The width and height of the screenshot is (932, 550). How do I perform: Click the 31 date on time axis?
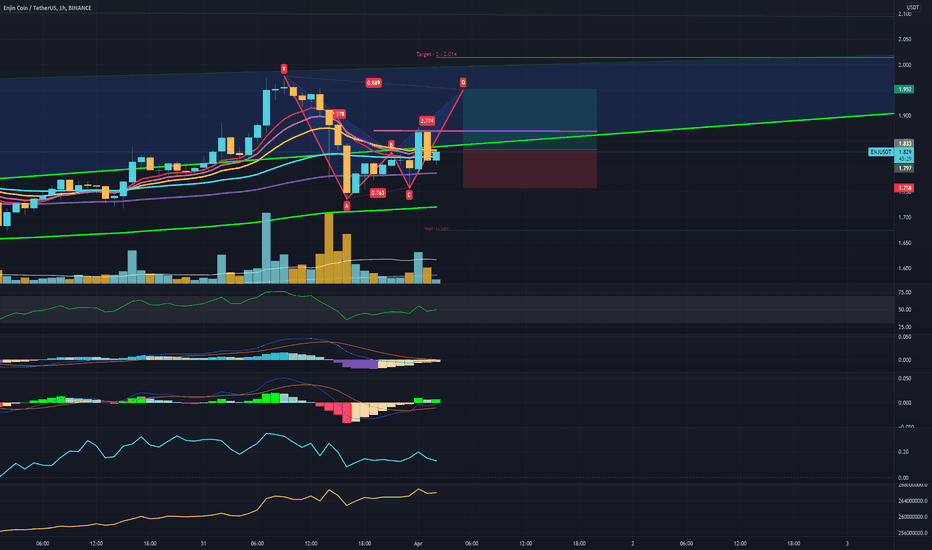pyautogui.click(x=203, y=543)
